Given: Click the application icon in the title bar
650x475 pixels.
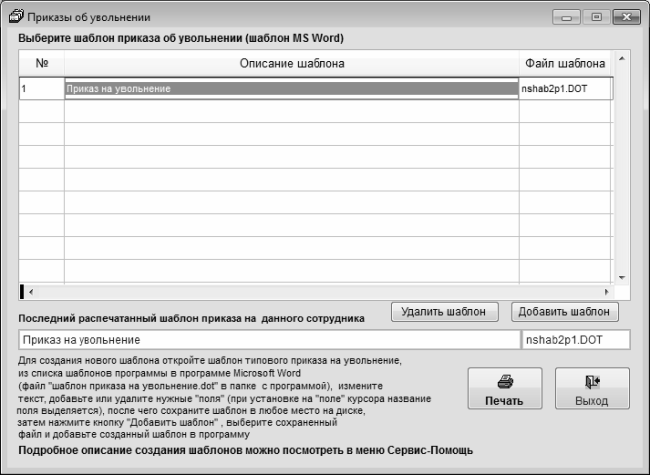Looking at the screenshot, I should 14,18.
